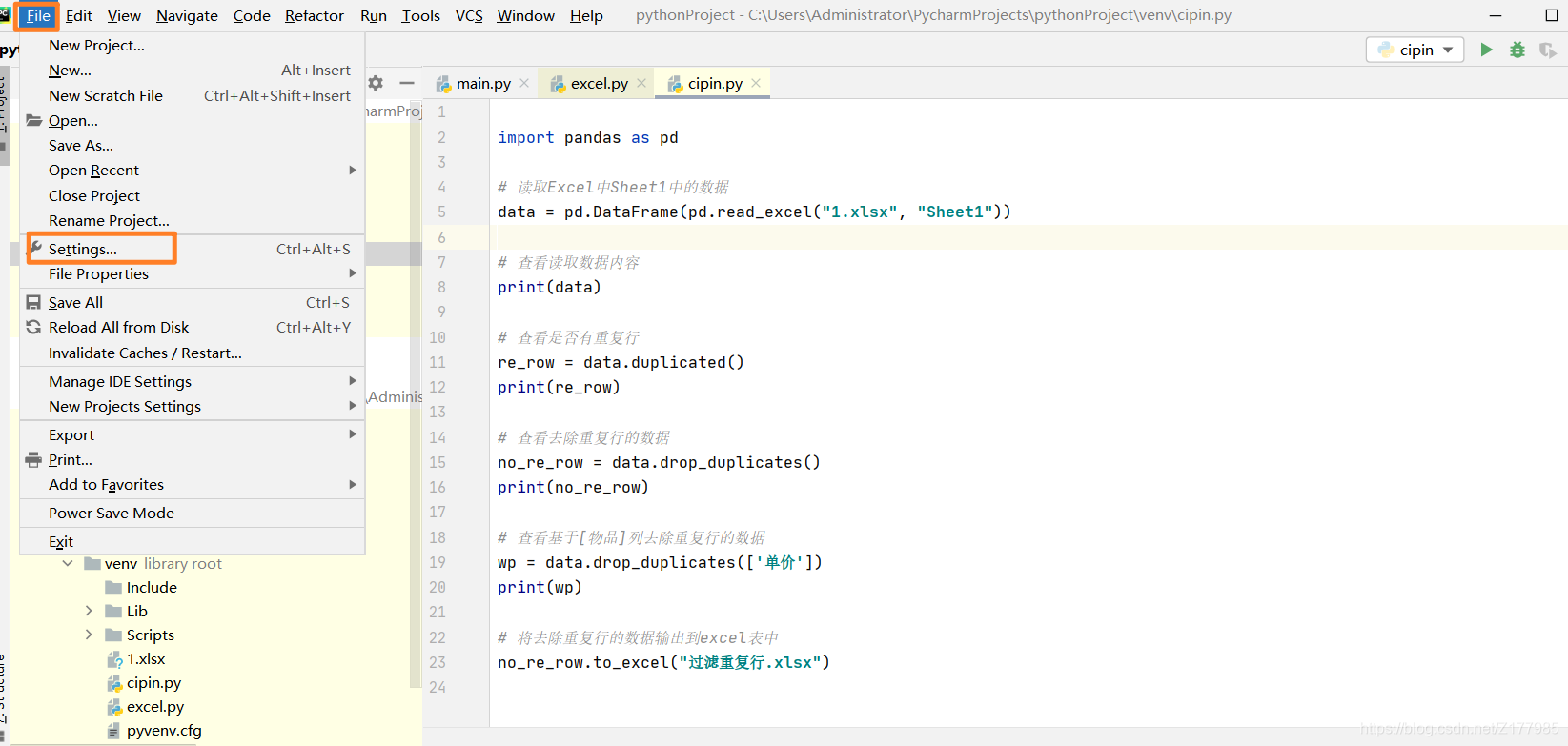Open the Window menu
This screenshot has height=746, width=1568.
pyautogui.click(x=526, y=15)
